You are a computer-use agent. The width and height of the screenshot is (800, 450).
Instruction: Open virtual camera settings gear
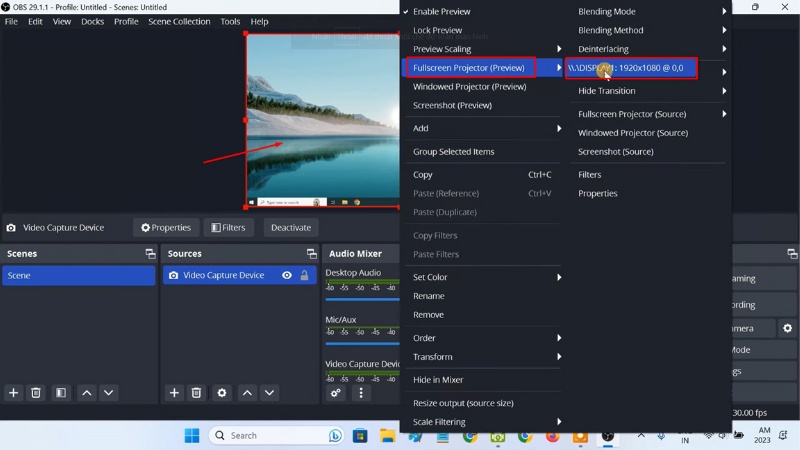coord(787,328)
